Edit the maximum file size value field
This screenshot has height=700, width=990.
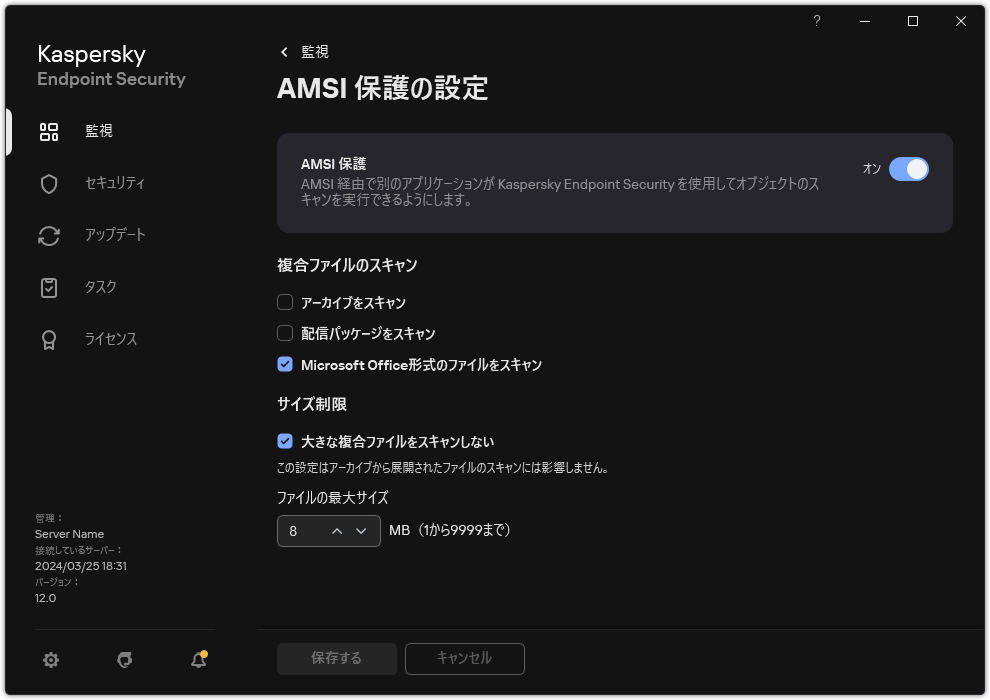point(300,531)
